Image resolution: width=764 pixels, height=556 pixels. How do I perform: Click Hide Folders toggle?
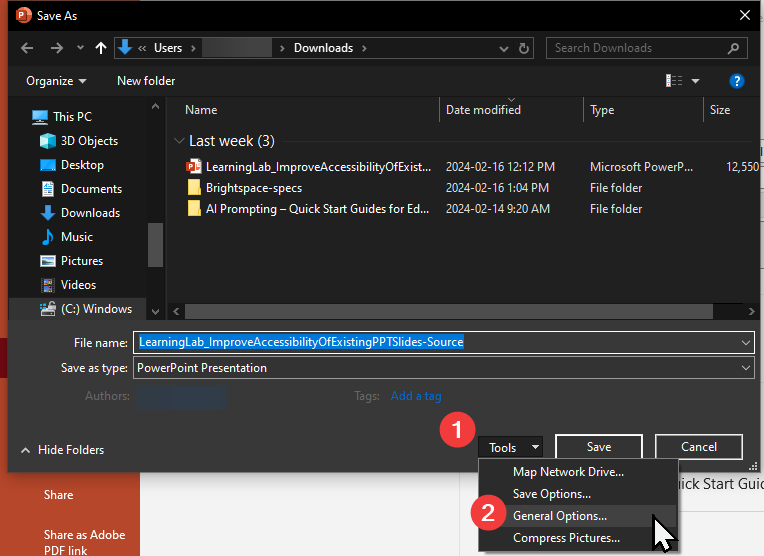pyautogui.click(x=62, y=450)
